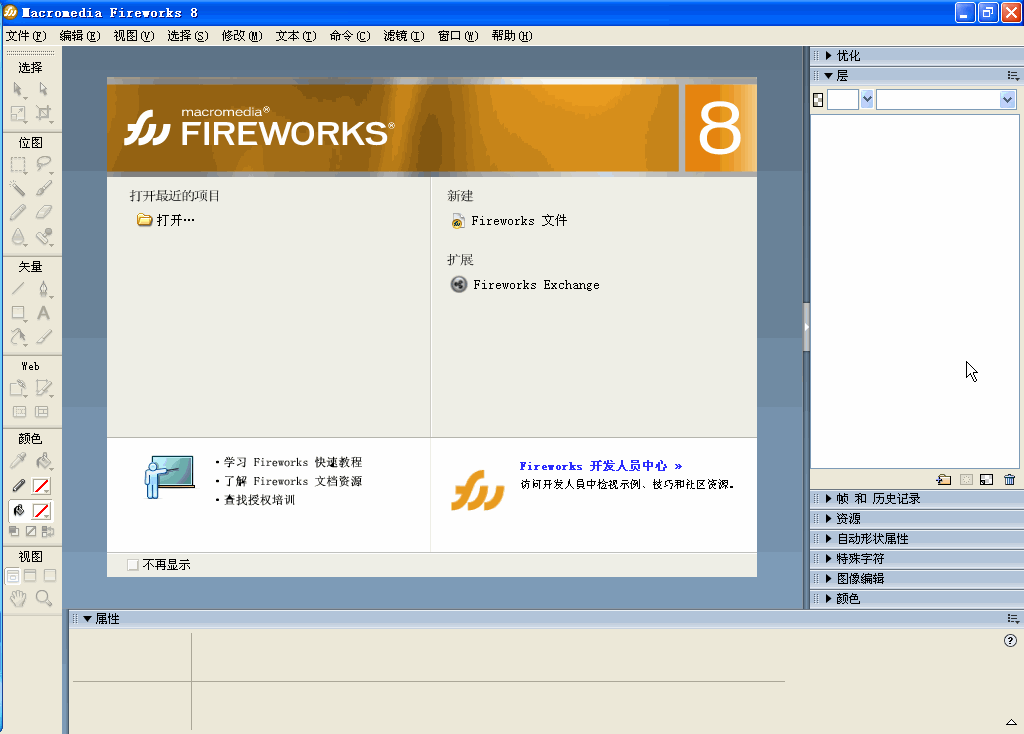Select the Pointer tool
1024x734 pixels.
(x=18, y=89)
